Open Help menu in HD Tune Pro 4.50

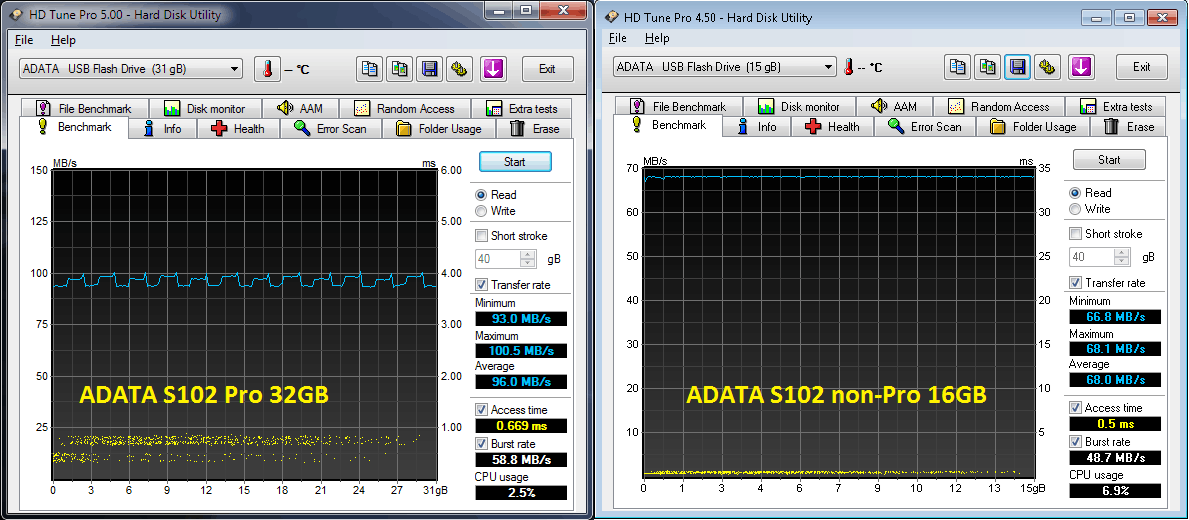(x=657, y=38)
